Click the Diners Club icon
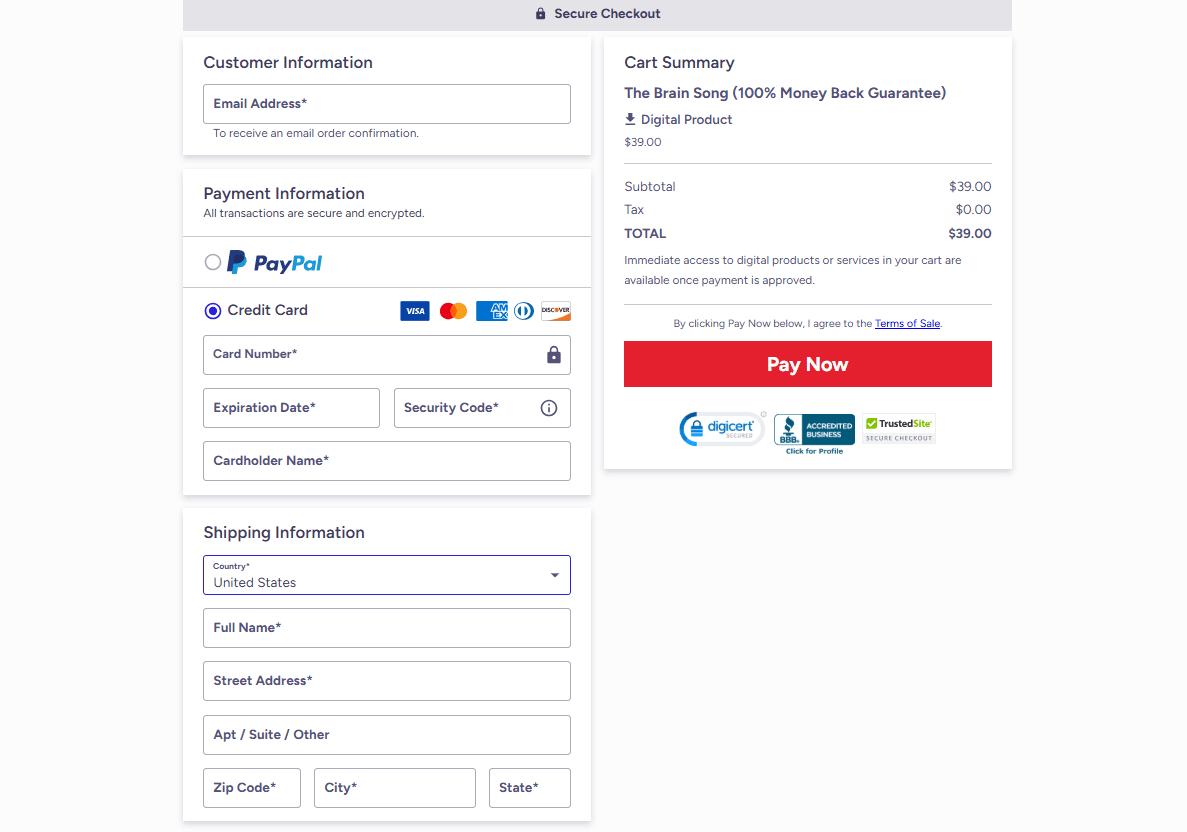Viewport: 1187px width, 832px height. tap(523, 310)
